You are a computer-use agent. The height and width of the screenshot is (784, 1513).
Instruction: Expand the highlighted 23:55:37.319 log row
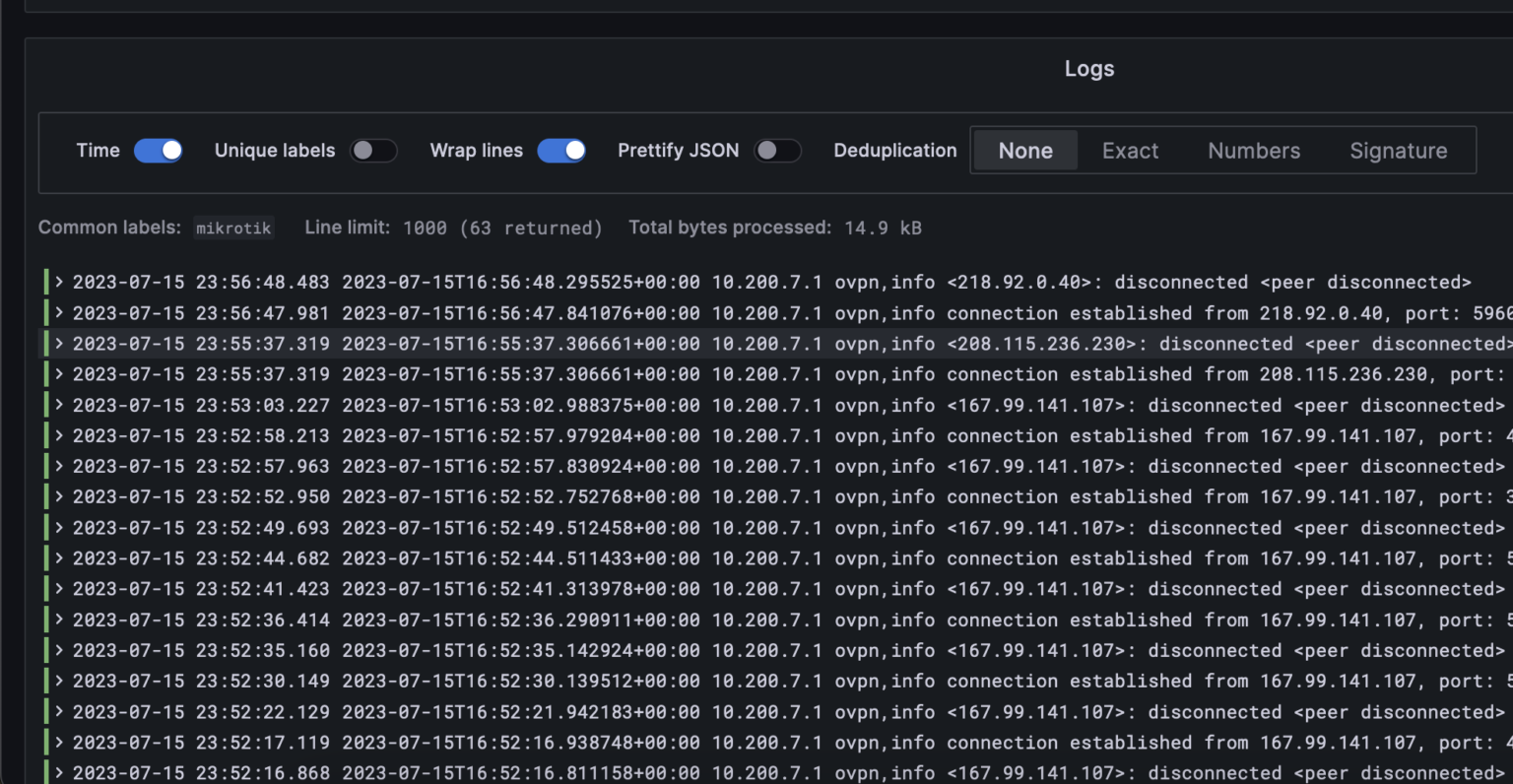coord(58,344)
